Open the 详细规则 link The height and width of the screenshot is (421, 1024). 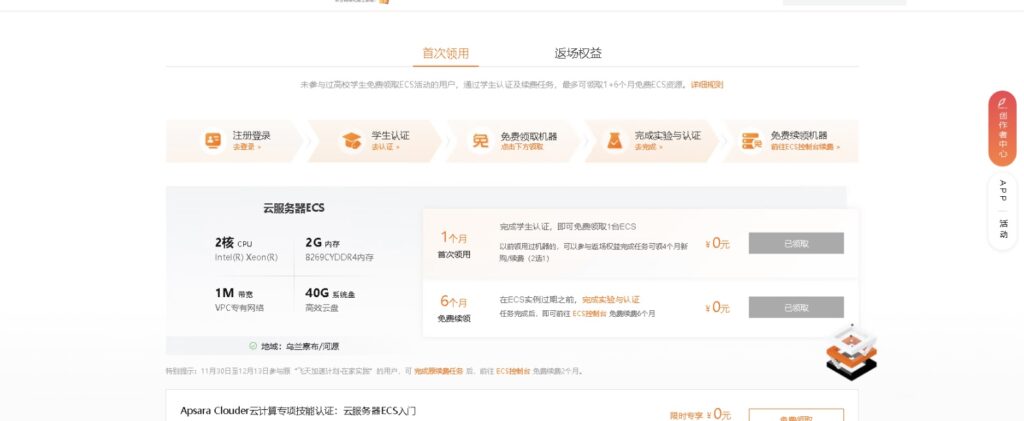pyautogui.click(x=707, y=85)
